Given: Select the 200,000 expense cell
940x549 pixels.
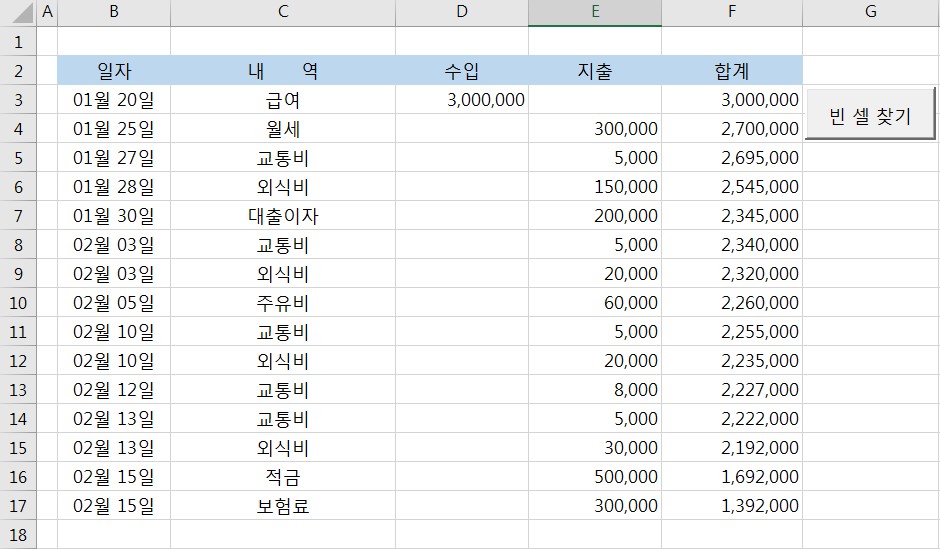Looking at the screenshot, I should [x=595, y=215].
